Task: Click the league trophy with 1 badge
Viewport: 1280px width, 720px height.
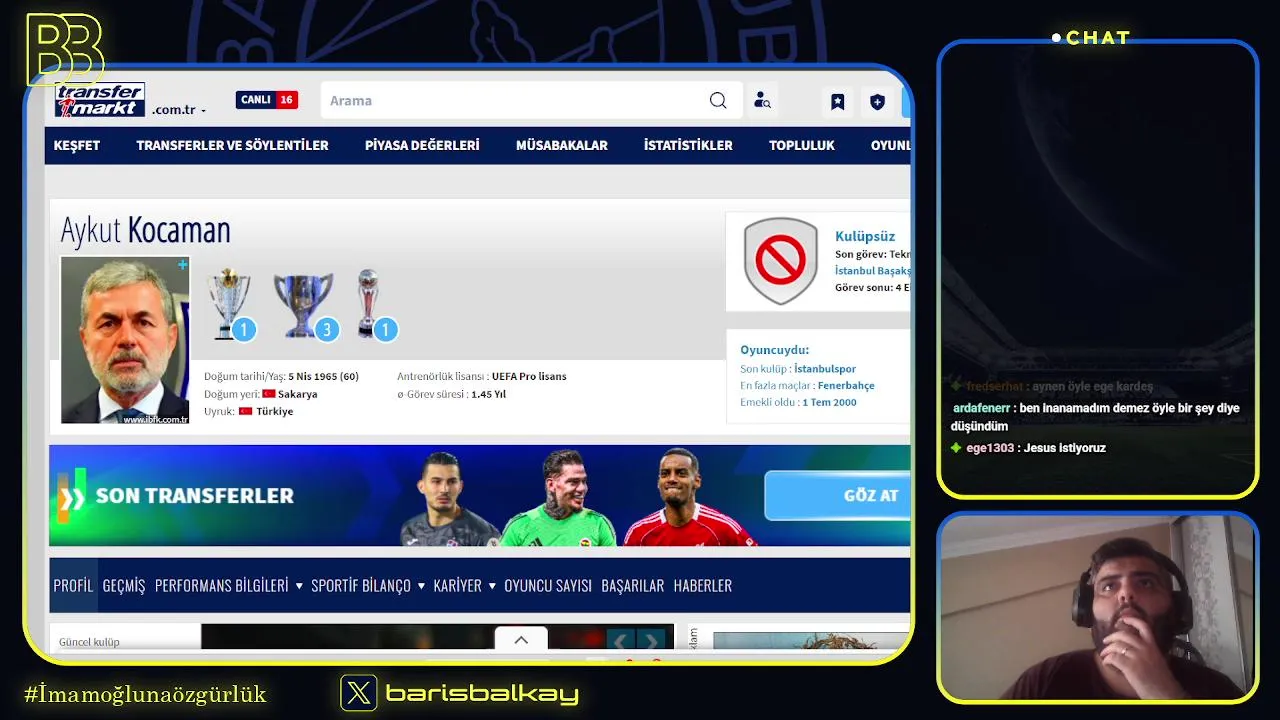Action: [231, 304]
